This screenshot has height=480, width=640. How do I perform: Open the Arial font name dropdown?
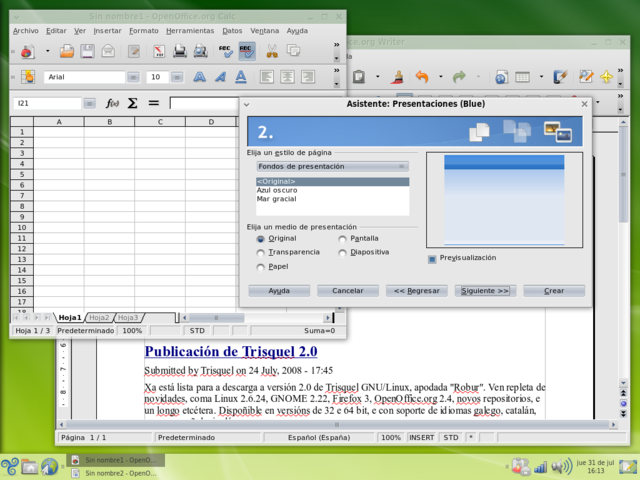tap(133, 77)
